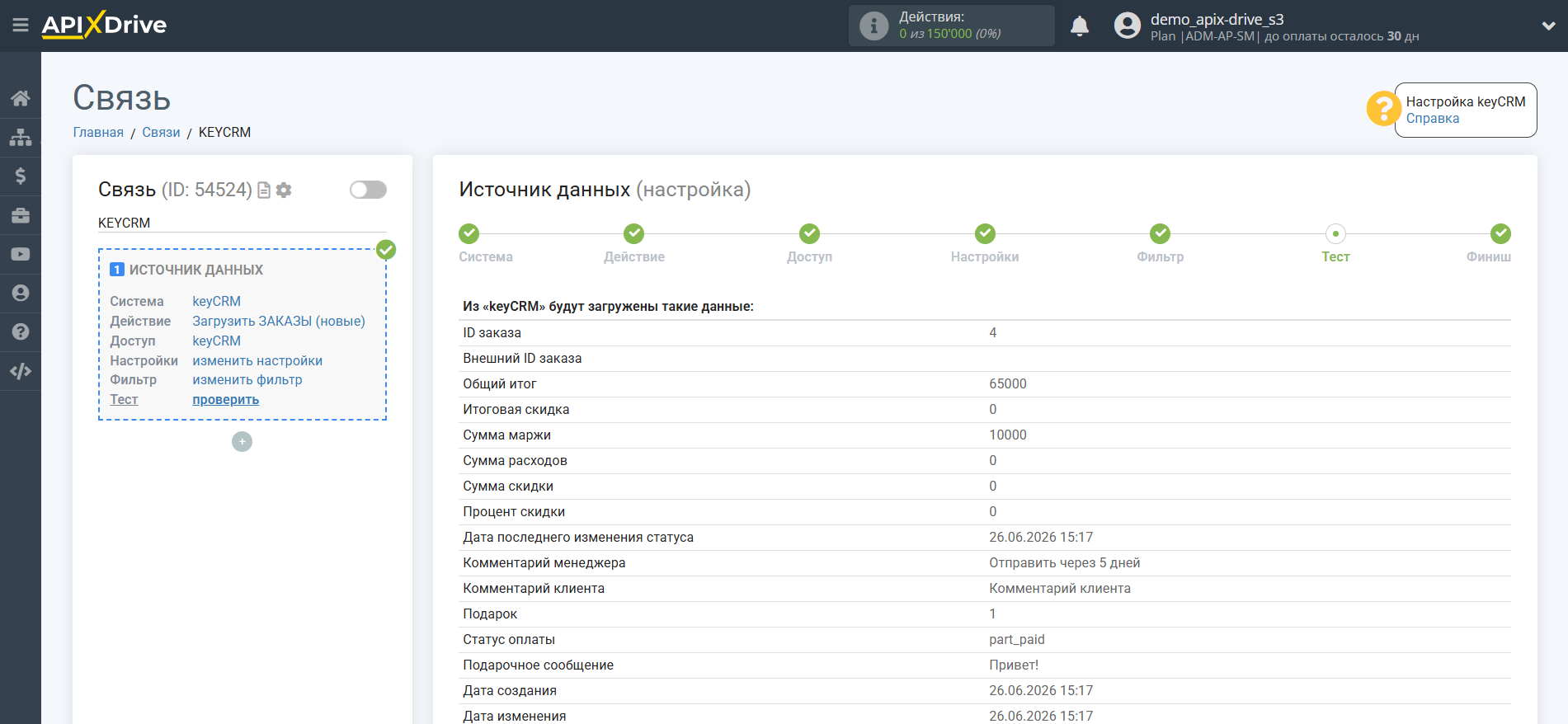Click the ИСТОЧНИК ДАННЫХ block header
This screenshot has width=1568, height=724.
(196, 270)
